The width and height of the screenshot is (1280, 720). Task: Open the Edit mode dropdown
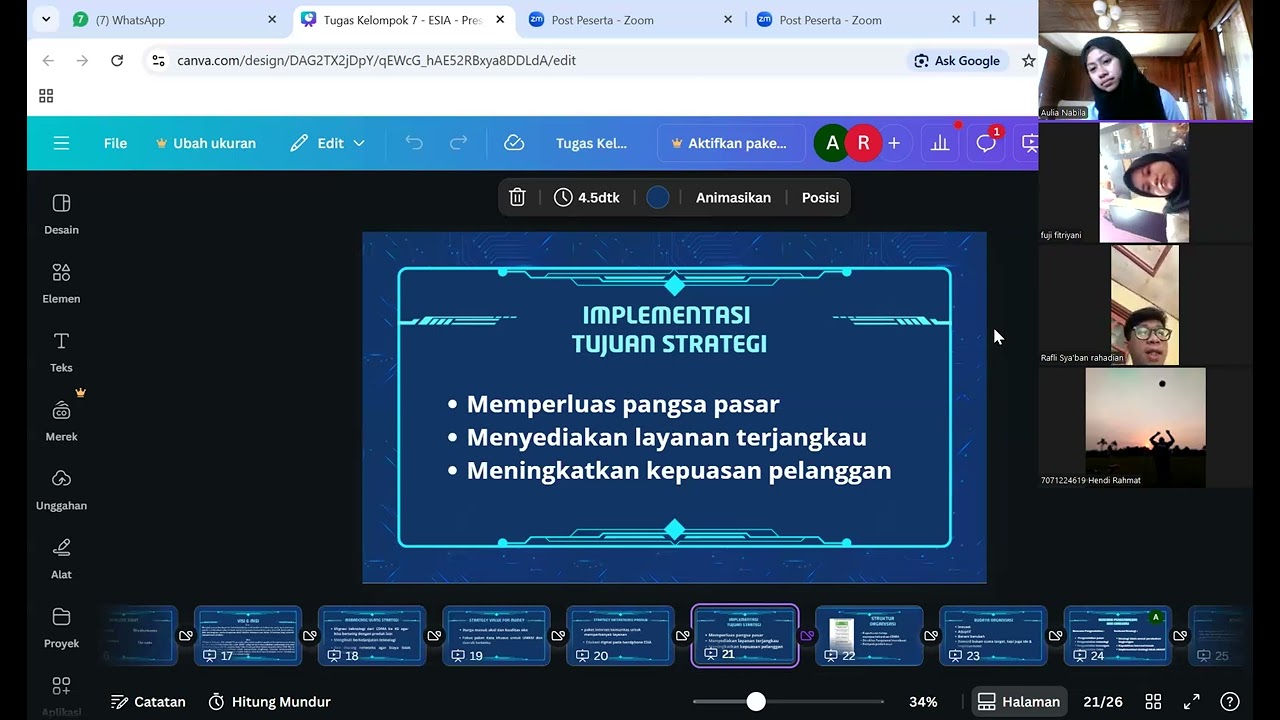click(328, 143)
